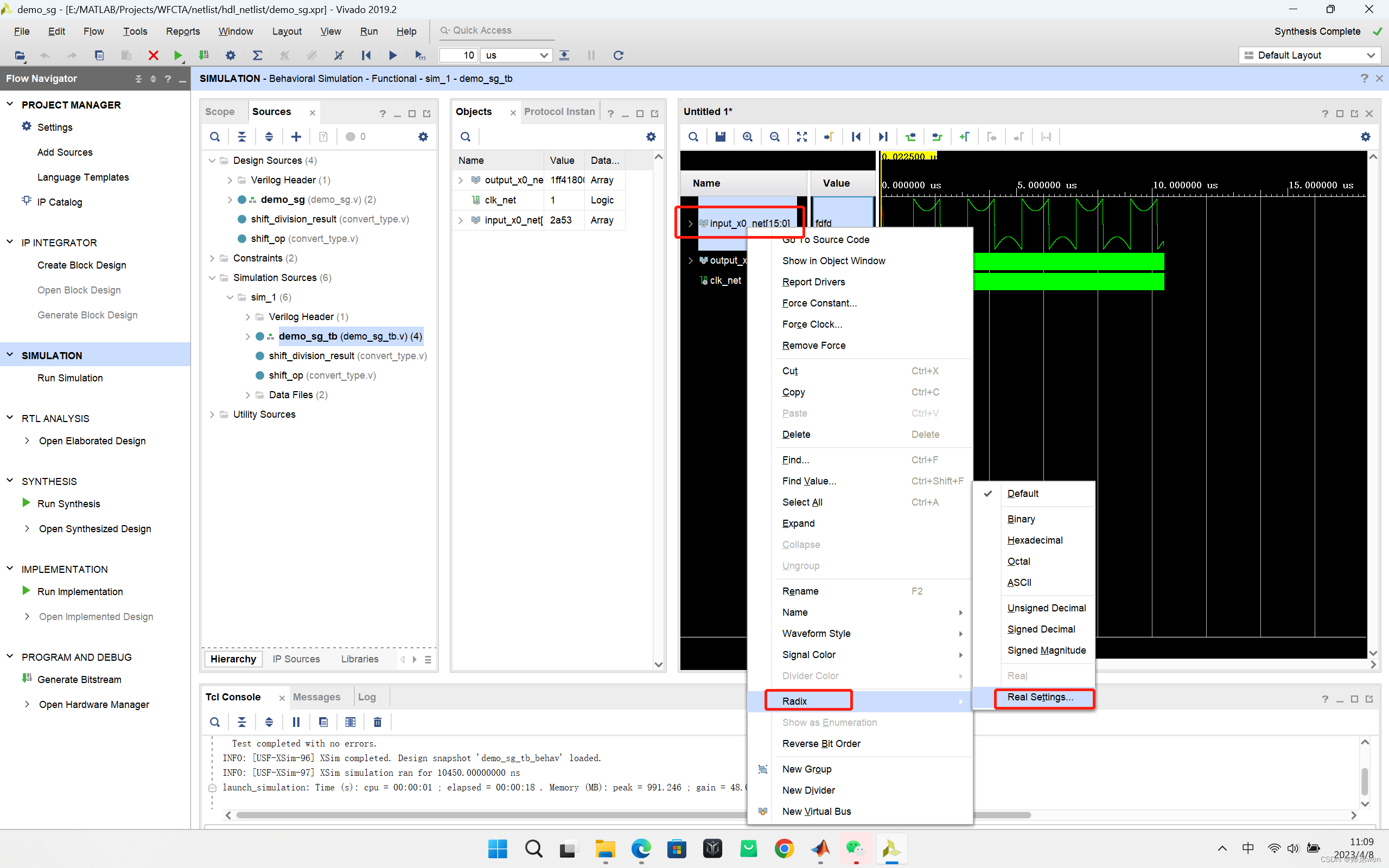The height and width of the screenshot is (868, 1389).
Task: Expand Open Synthesized Design in Flow Navigator
Action: (27, 529)
